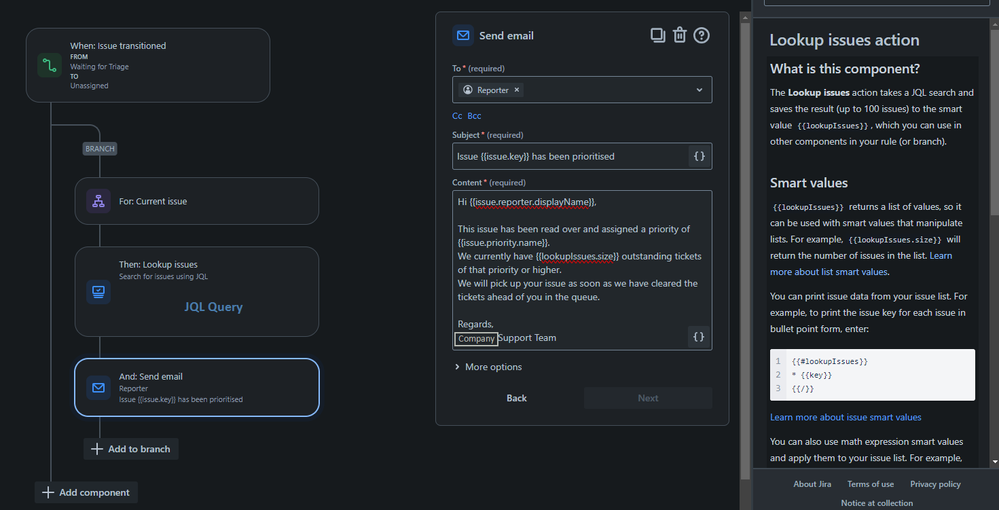Viewport: 999px width, 510px height.
Task: Open the To recipients dropdown
Action: [699, 90]
